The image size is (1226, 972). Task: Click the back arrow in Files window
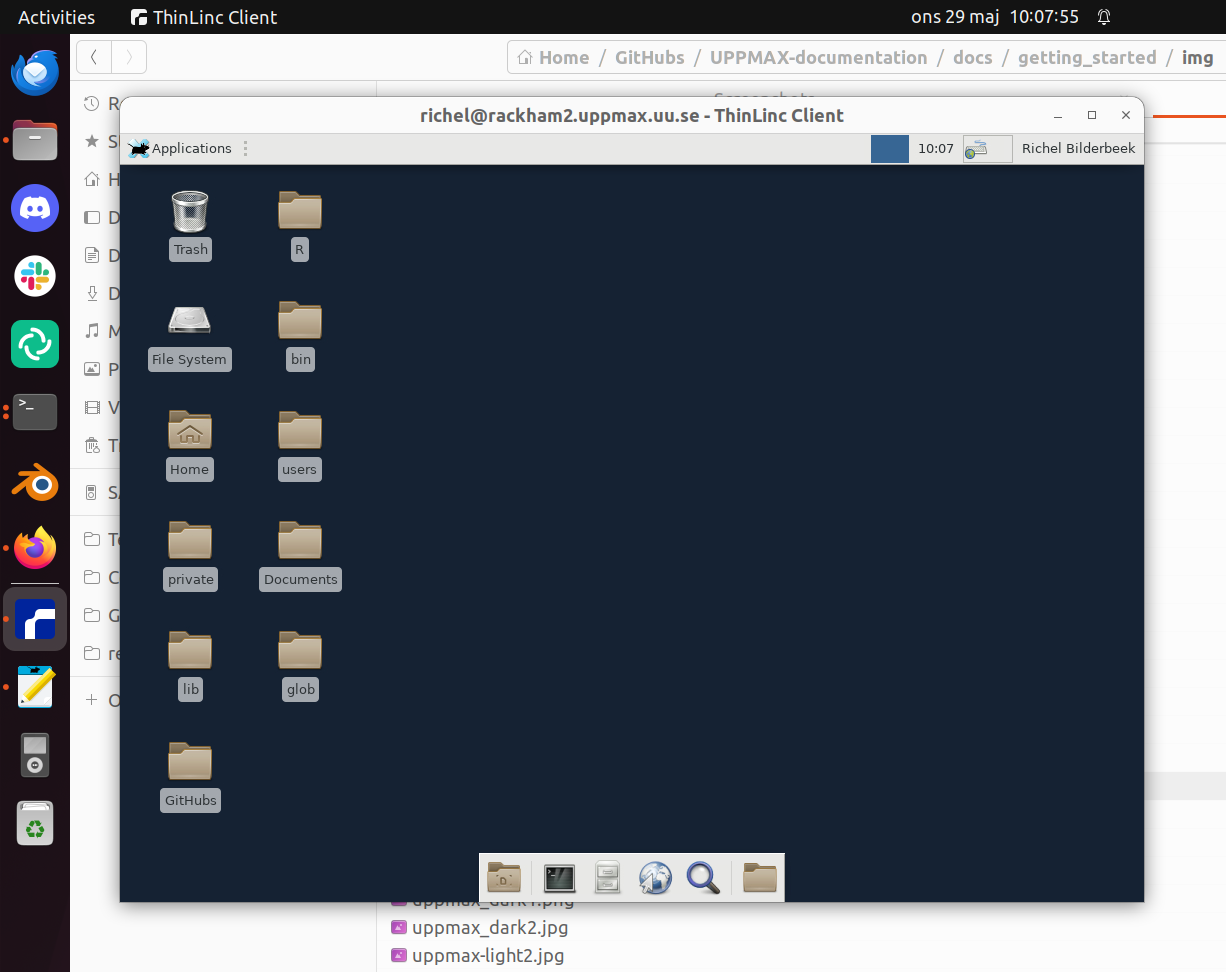click(94, 57)
